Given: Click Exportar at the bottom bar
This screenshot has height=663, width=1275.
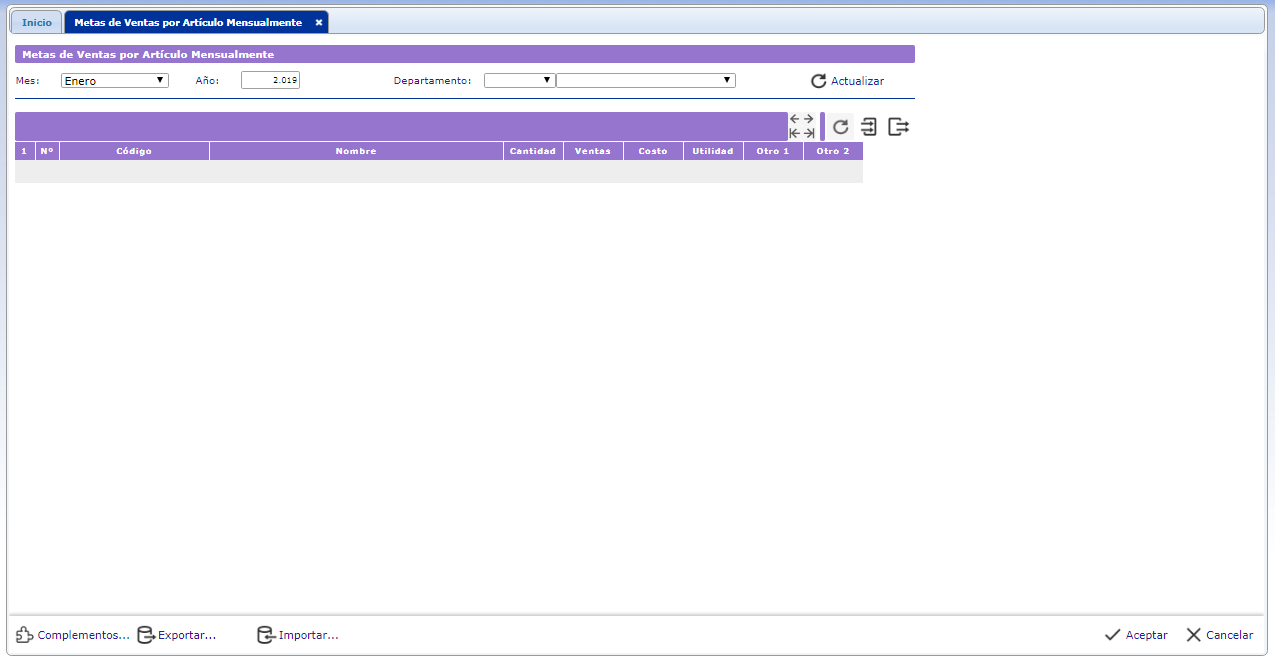Looking at the screenshot, I should [176, 635].
